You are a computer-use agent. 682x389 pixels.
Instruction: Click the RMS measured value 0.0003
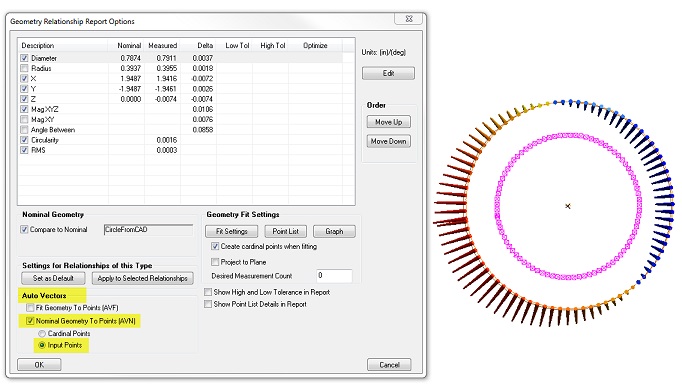point(167,150)
